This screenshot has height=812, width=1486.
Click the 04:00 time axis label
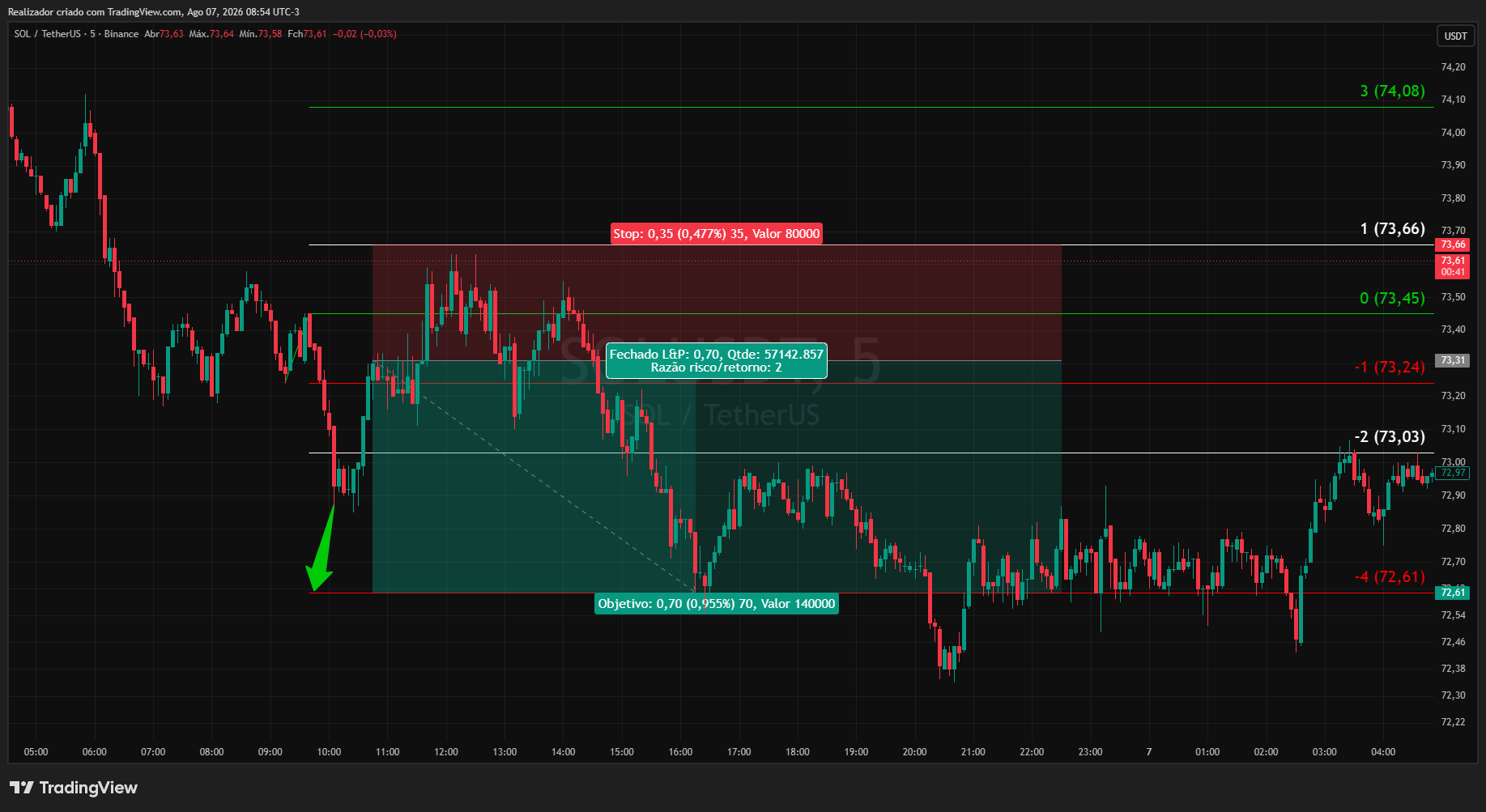1383,752
